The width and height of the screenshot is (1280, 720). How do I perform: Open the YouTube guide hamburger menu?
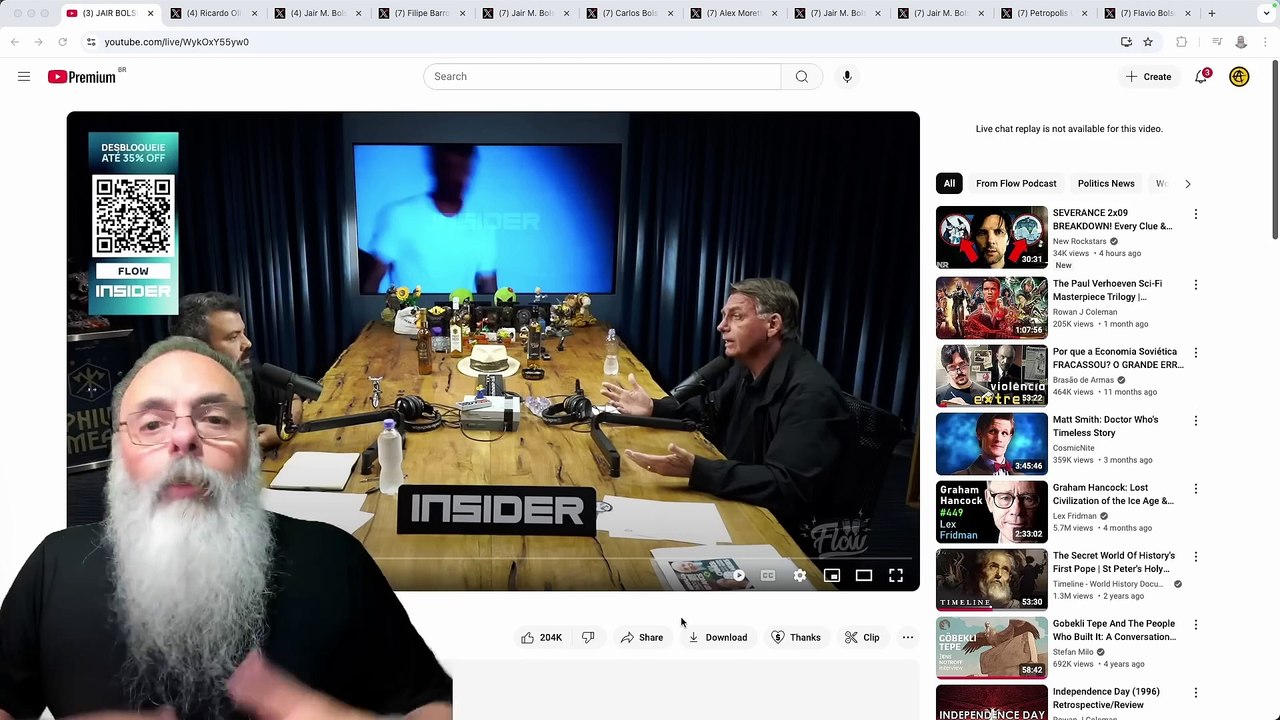pyautogui.click(x=24, y=77)
